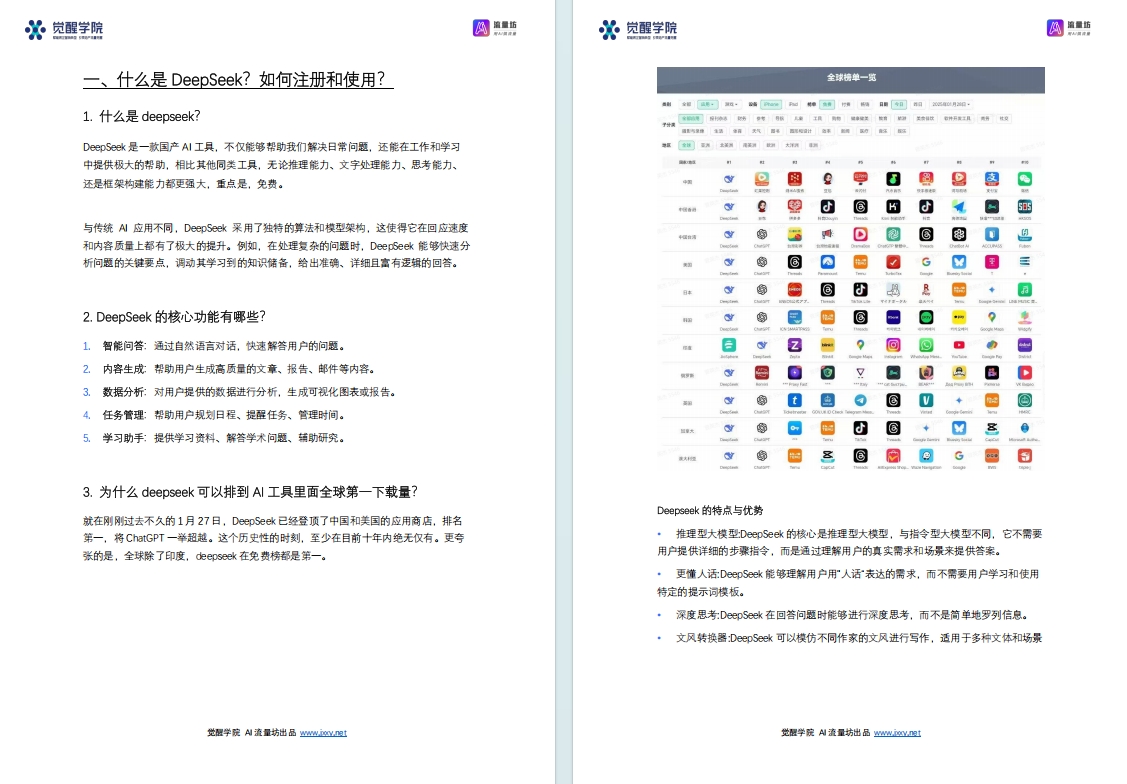Click the Google icon in the 美国 row

(926, 262)
